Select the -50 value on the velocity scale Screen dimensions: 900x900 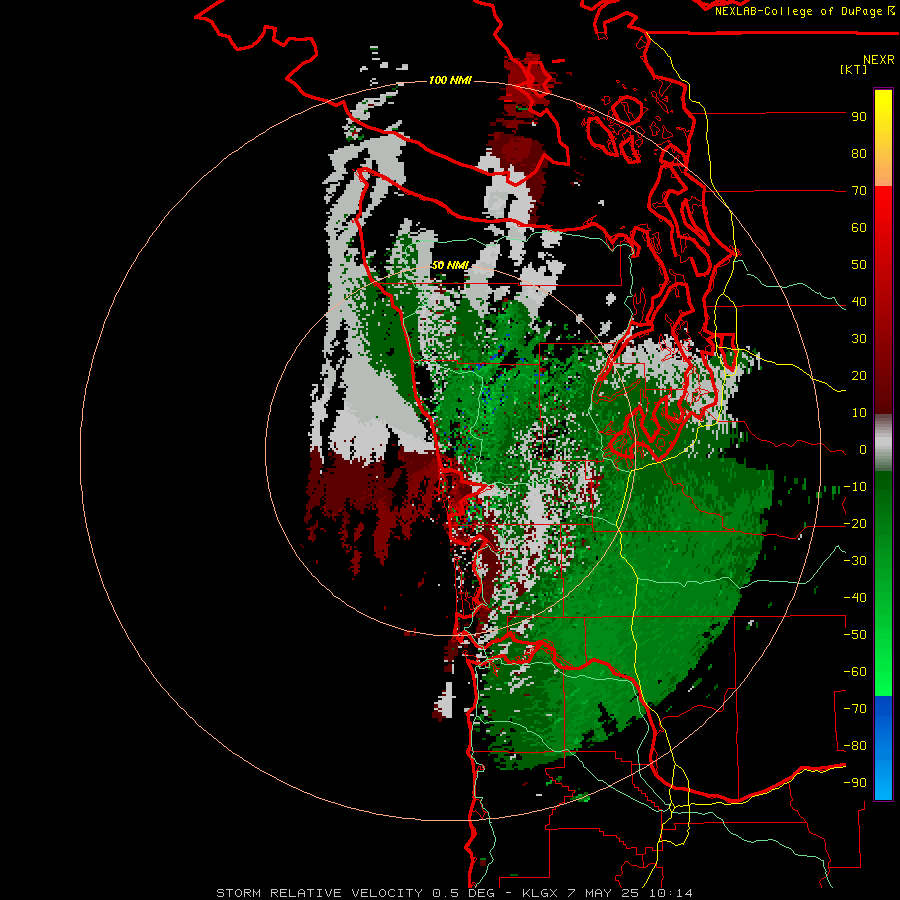(855, 635)
